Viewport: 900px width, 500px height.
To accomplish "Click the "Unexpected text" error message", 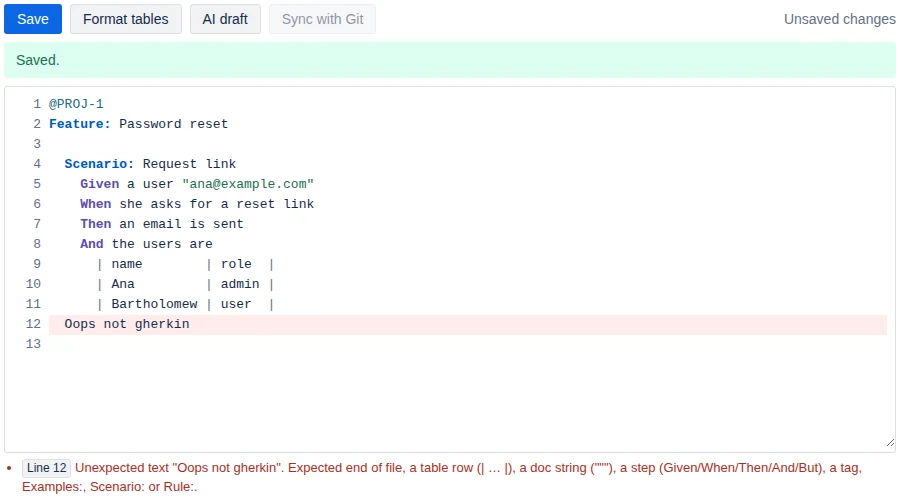I will coord(442,477).
